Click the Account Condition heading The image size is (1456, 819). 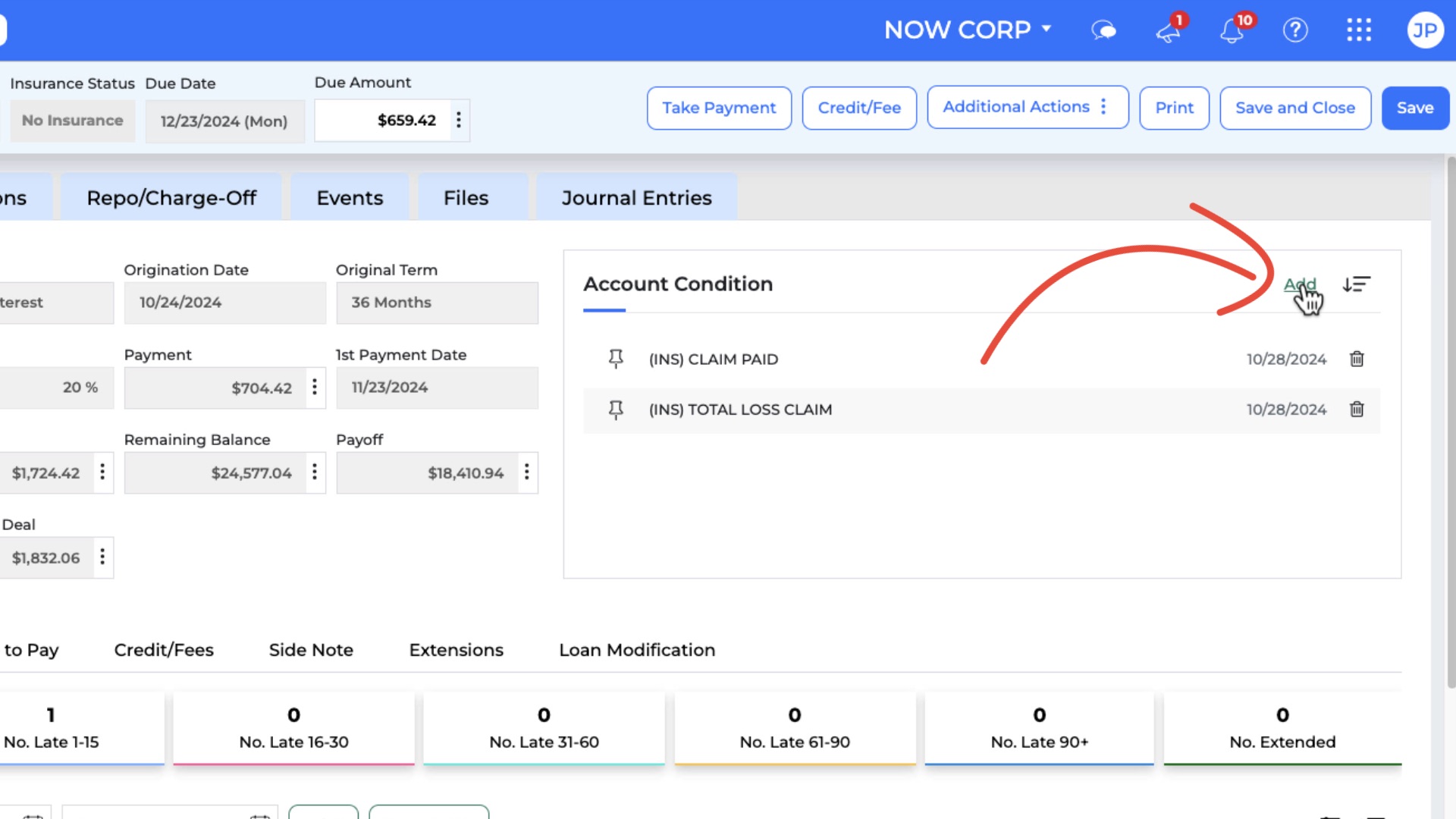pyautogui.click(x=678, y=284)
